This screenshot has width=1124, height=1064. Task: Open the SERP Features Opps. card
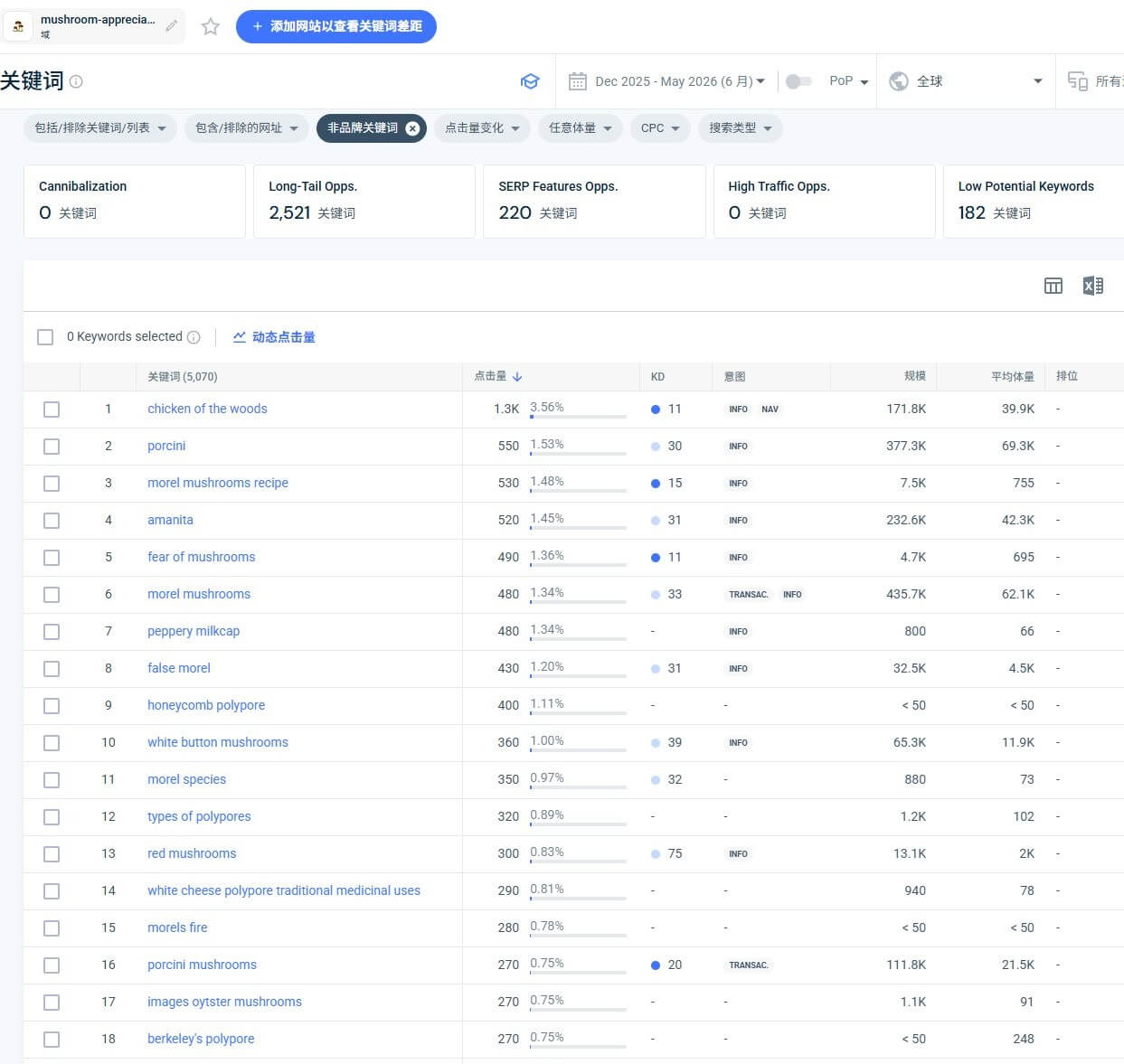(x=594, y=202)
